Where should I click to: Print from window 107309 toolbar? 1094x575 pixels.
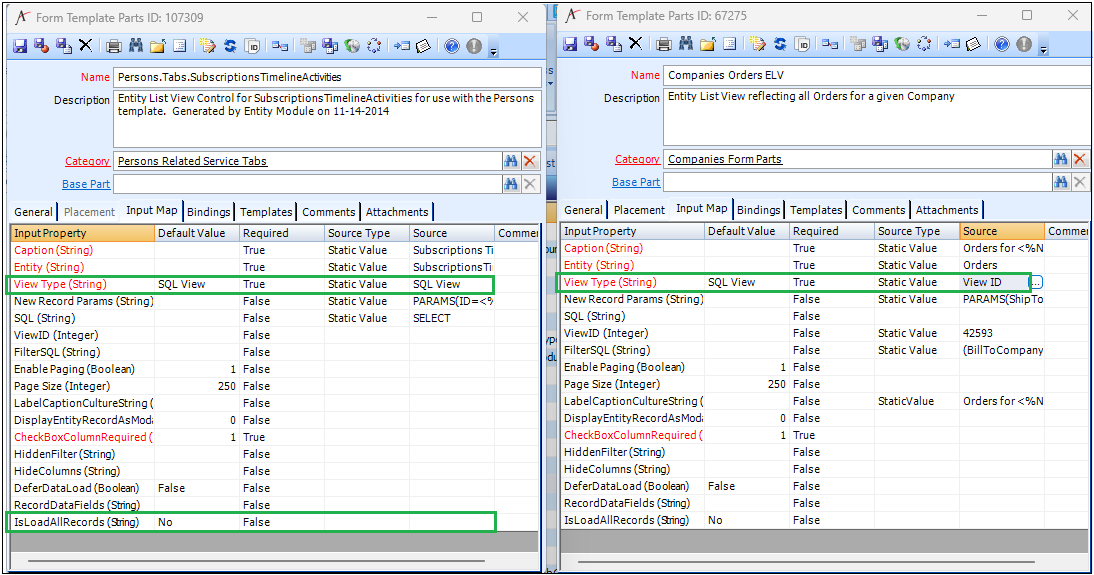[x=114, y=47]
